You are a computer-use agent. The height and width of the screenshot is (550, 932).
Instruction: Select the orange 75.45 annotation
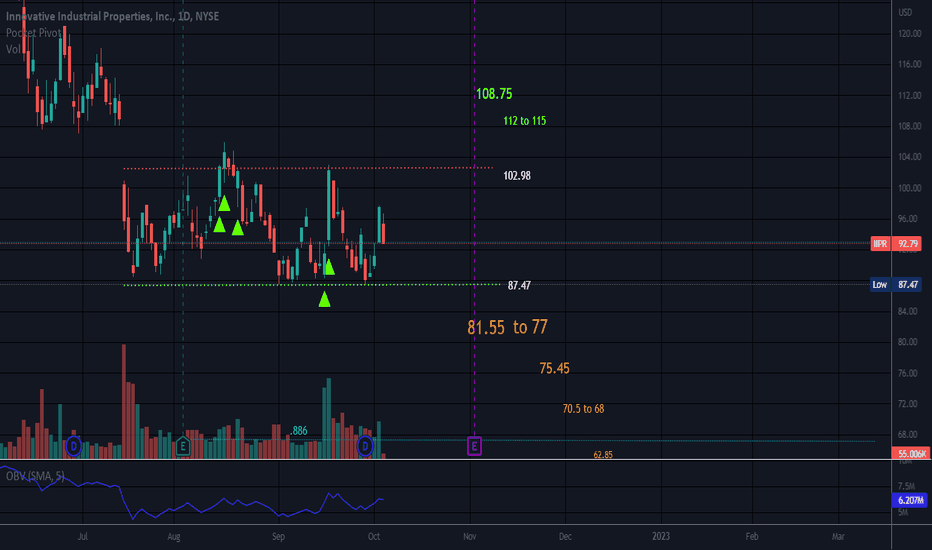point(554,368)
